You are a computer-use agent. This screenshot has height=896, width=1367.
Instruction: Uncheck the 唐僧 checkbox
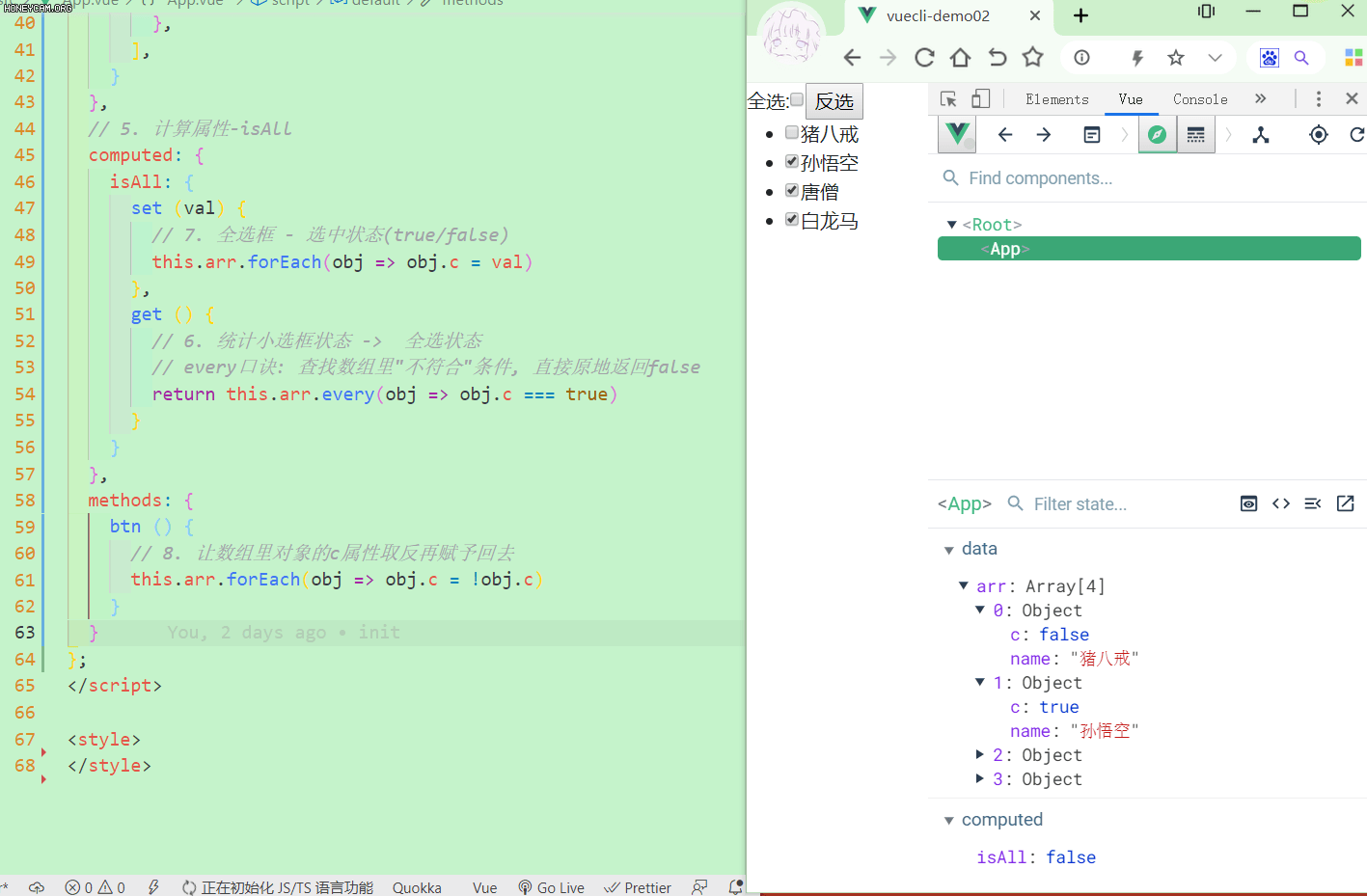point(792,190)
